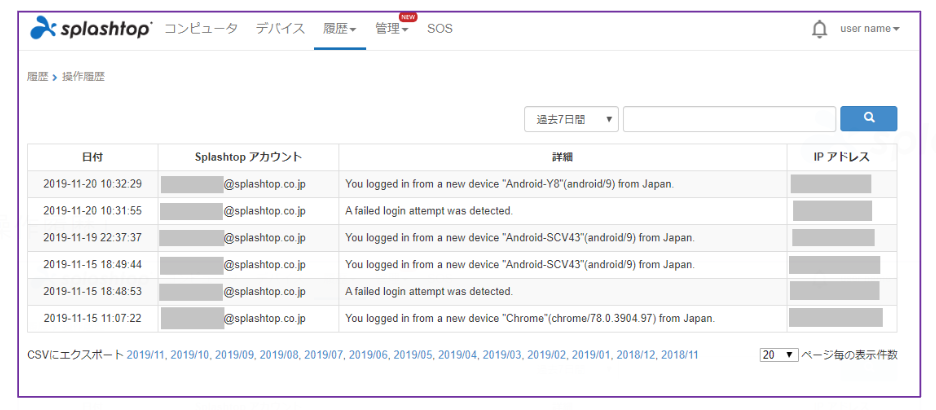This screenshot has height=410, width=936.
Task: Open the コンピュータ tab
Action: point(201,28)
